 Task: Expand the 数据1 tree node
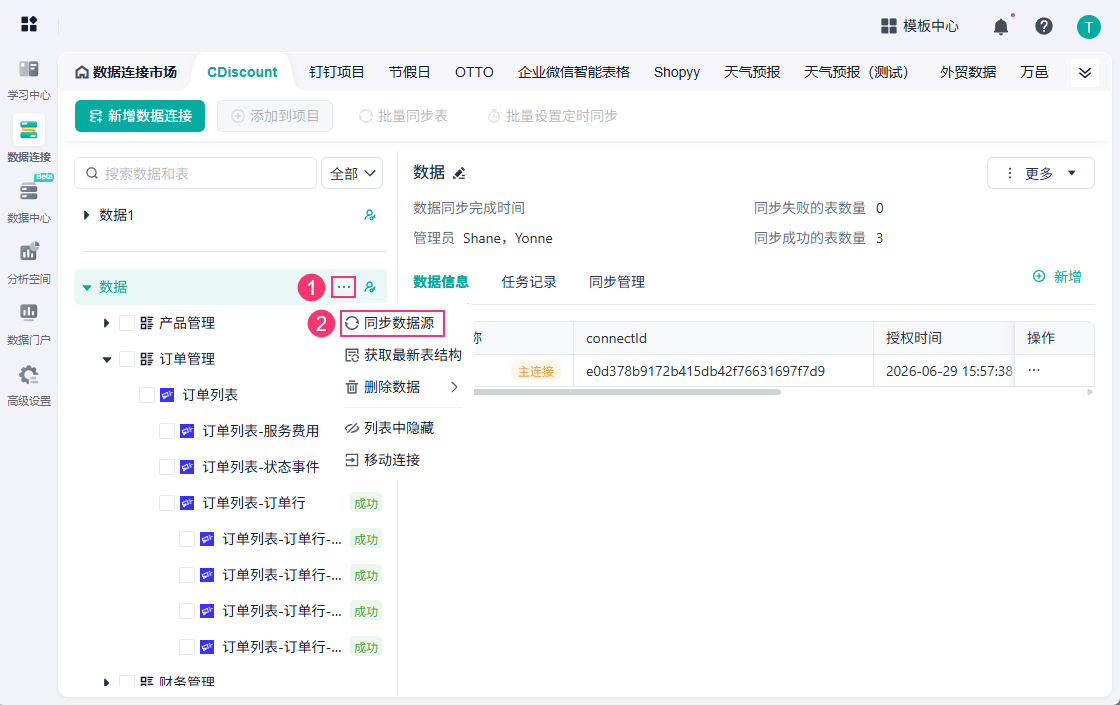click(x=86, y=215)
